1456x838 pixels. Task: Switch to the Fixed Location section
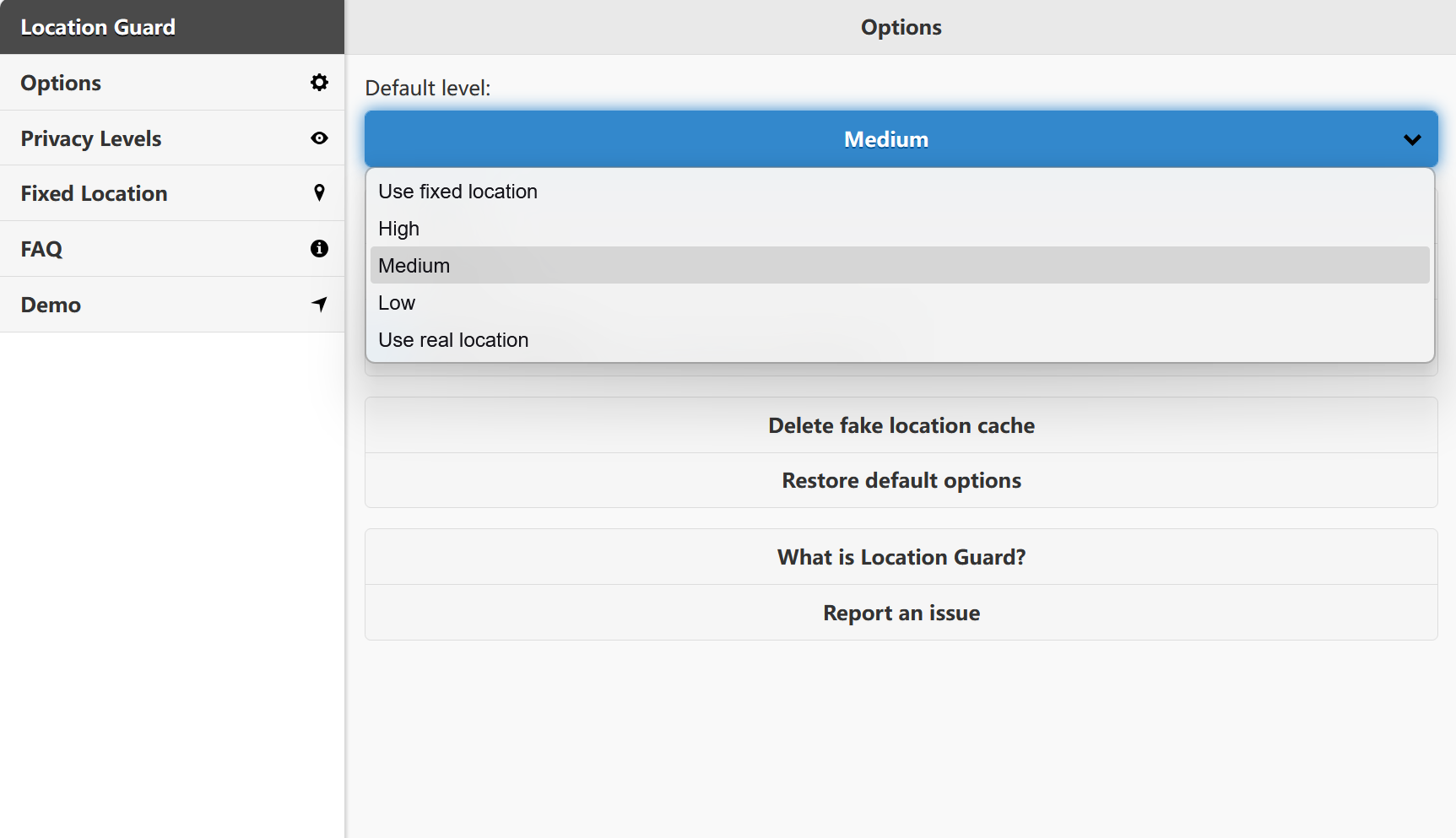tap(94, 192)
